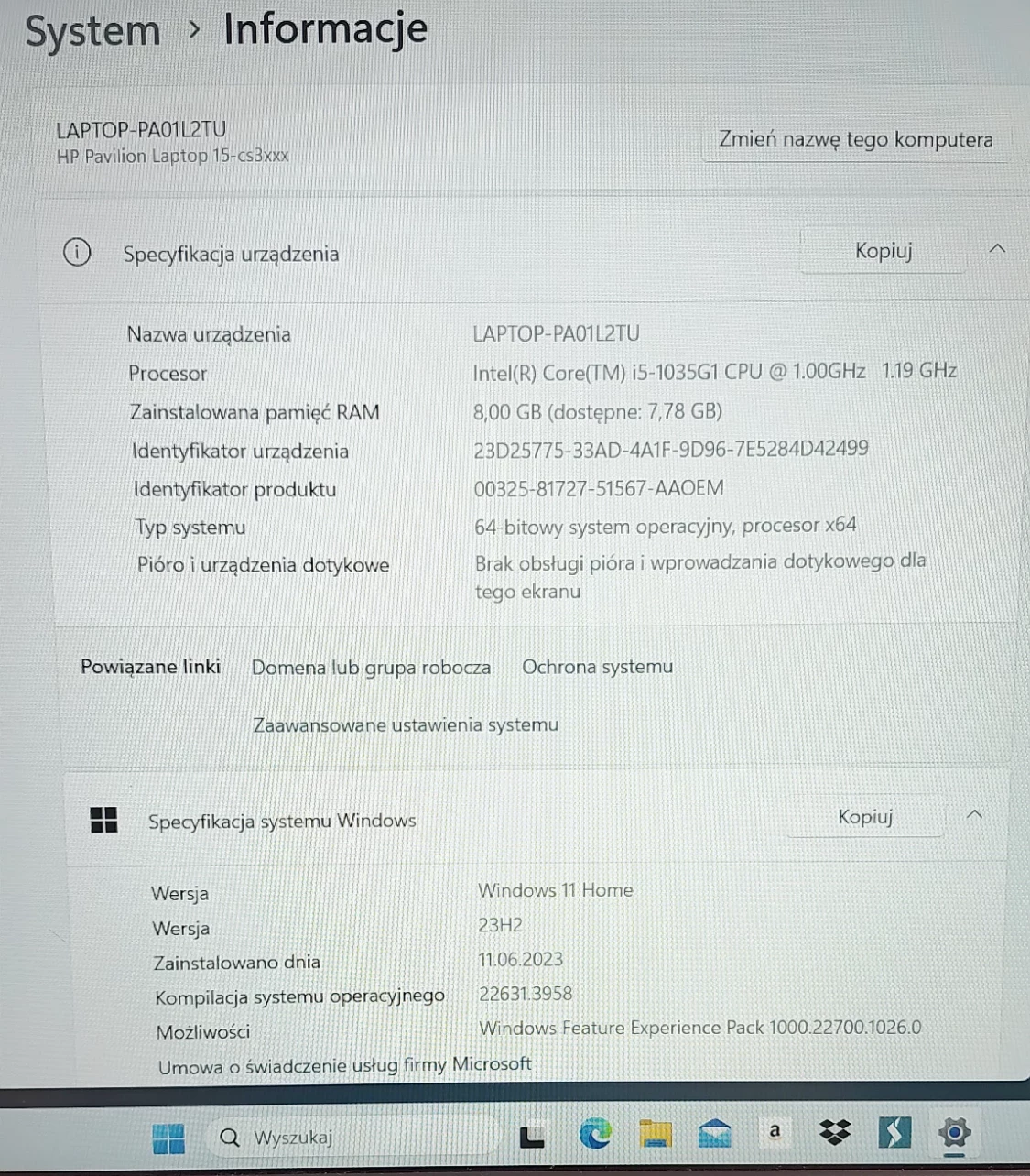Copy the Windows specification with Kopiuj

[x=865, y=816]
